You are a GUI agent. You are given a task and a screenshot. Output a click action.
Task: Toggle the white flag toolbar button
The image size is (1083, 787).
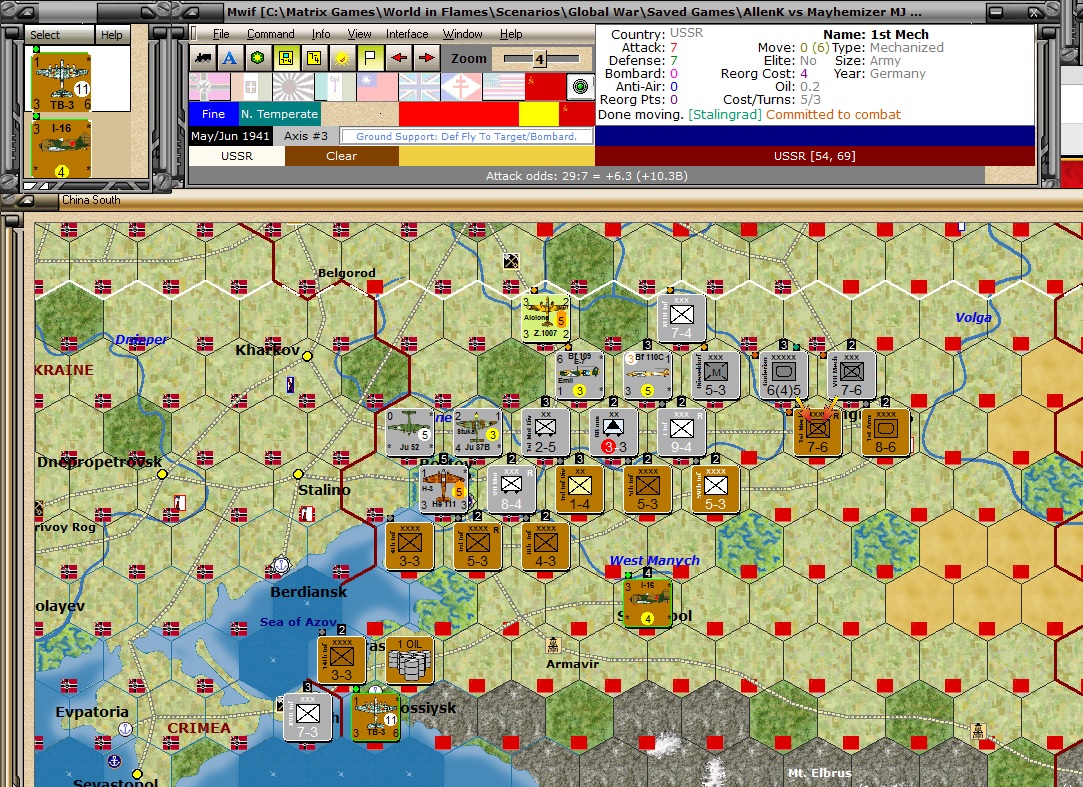click(370, 58)
